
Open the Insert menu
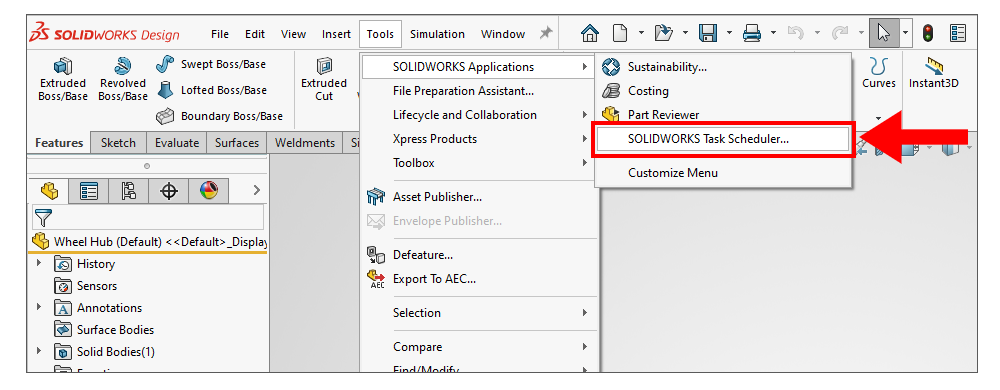tap(336, 34)
